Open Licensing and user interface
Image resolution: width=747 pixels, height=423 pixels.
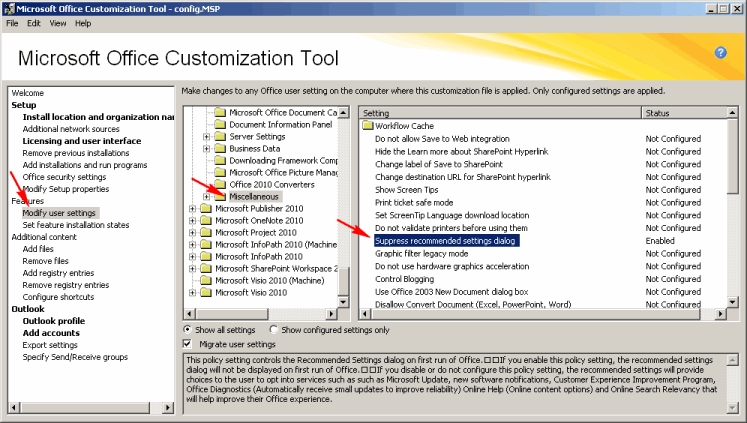82,141
